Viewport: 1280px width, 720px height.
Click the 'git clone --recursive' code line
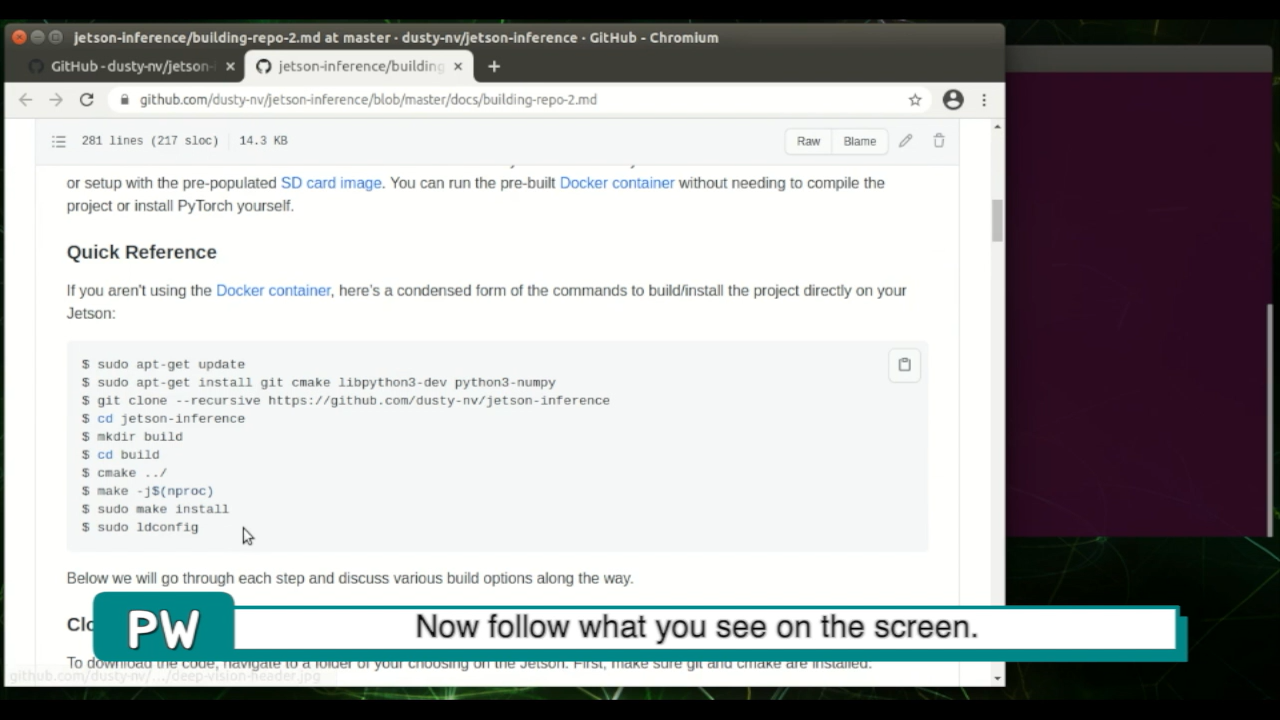pos(346,400)
